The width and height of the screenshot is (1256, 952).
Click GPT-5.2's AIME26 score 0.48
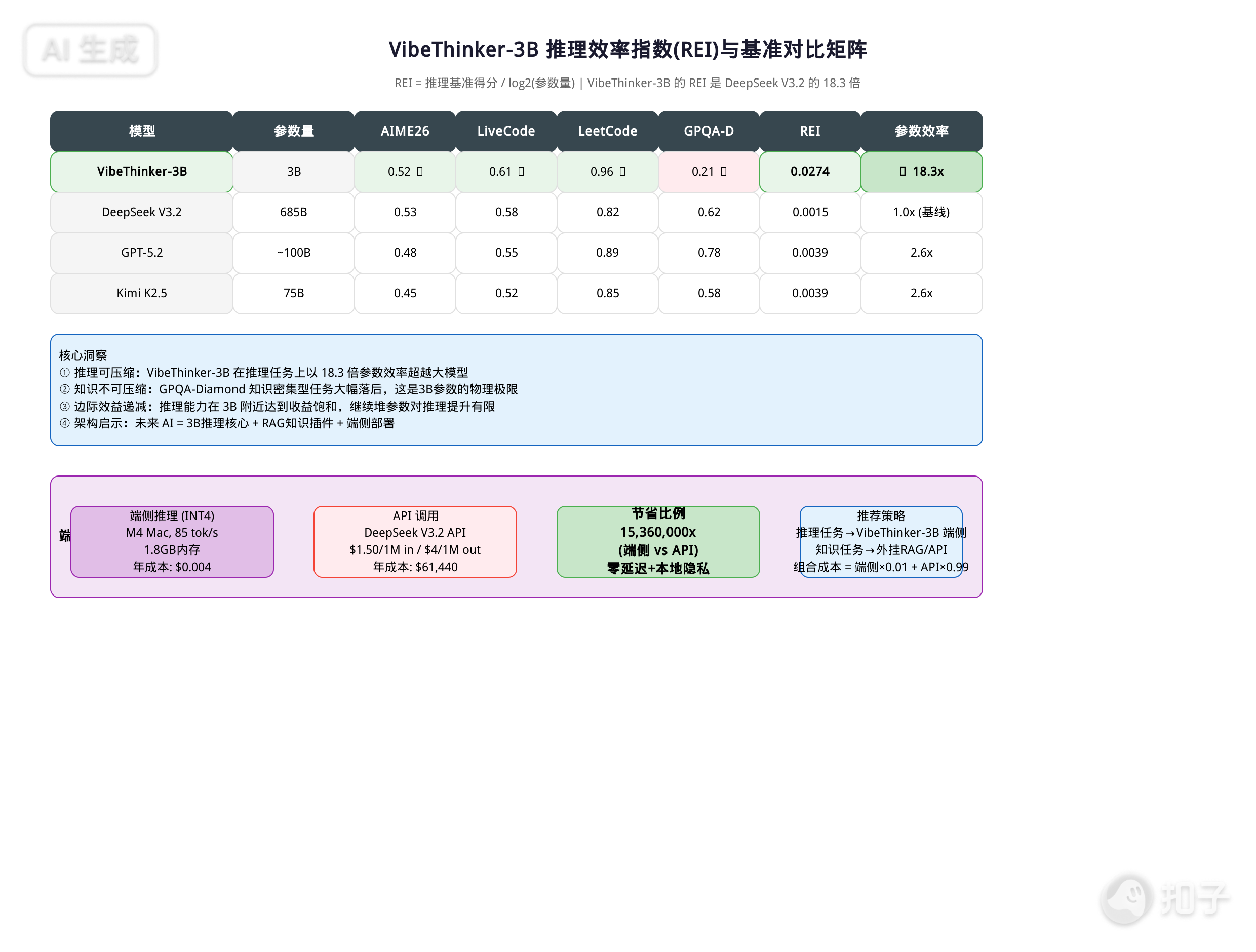pos(405,253)
